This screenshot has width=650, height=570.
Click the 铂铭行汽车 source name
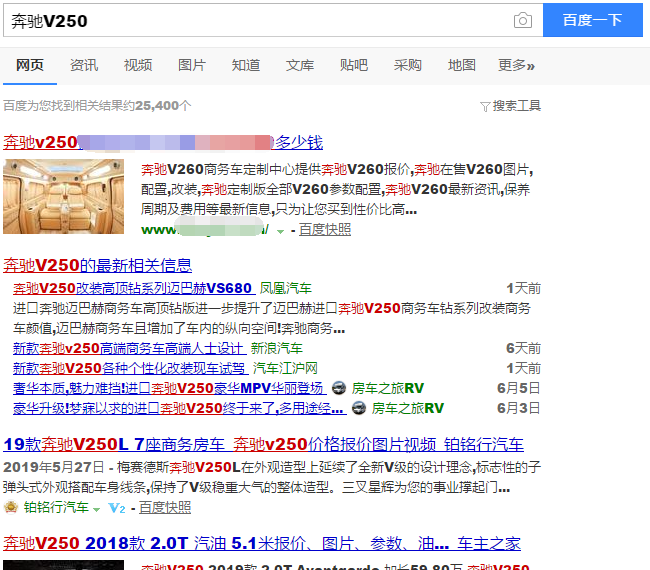coord(56,507)
